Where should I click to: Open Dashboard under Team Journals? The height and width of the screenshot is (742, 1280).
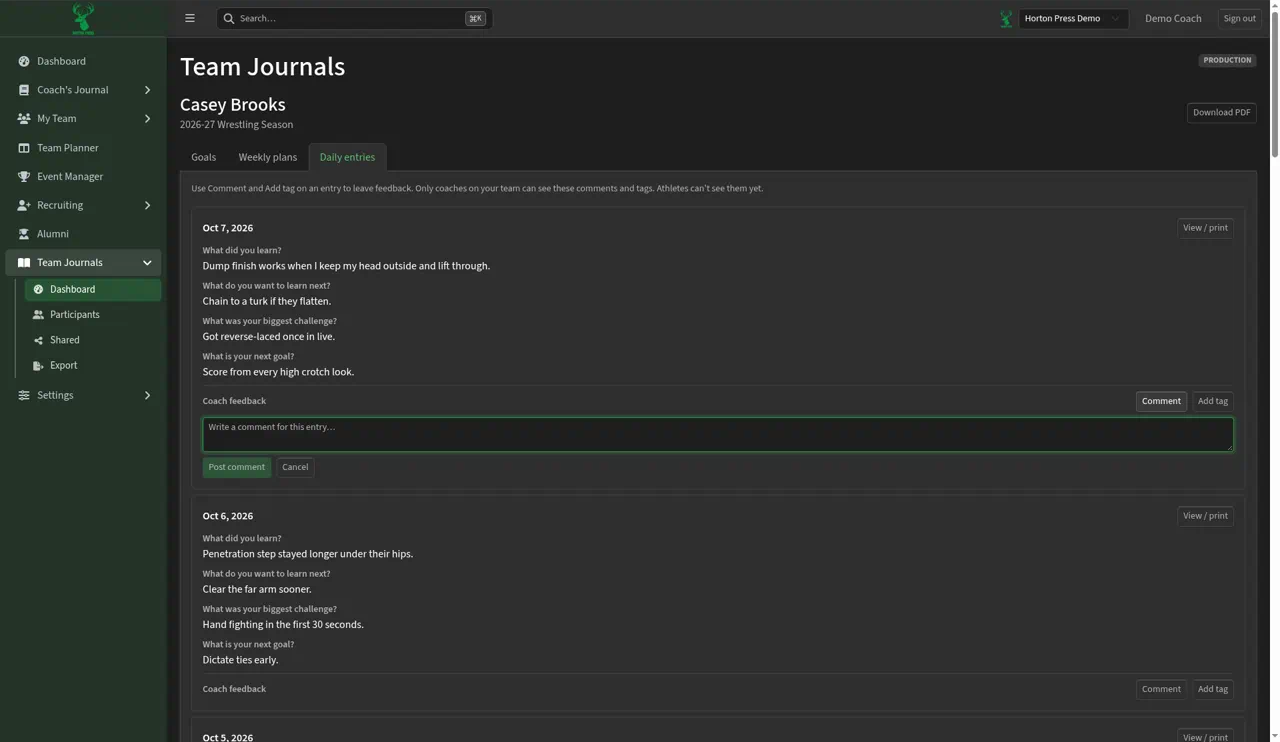click(92, 290)
